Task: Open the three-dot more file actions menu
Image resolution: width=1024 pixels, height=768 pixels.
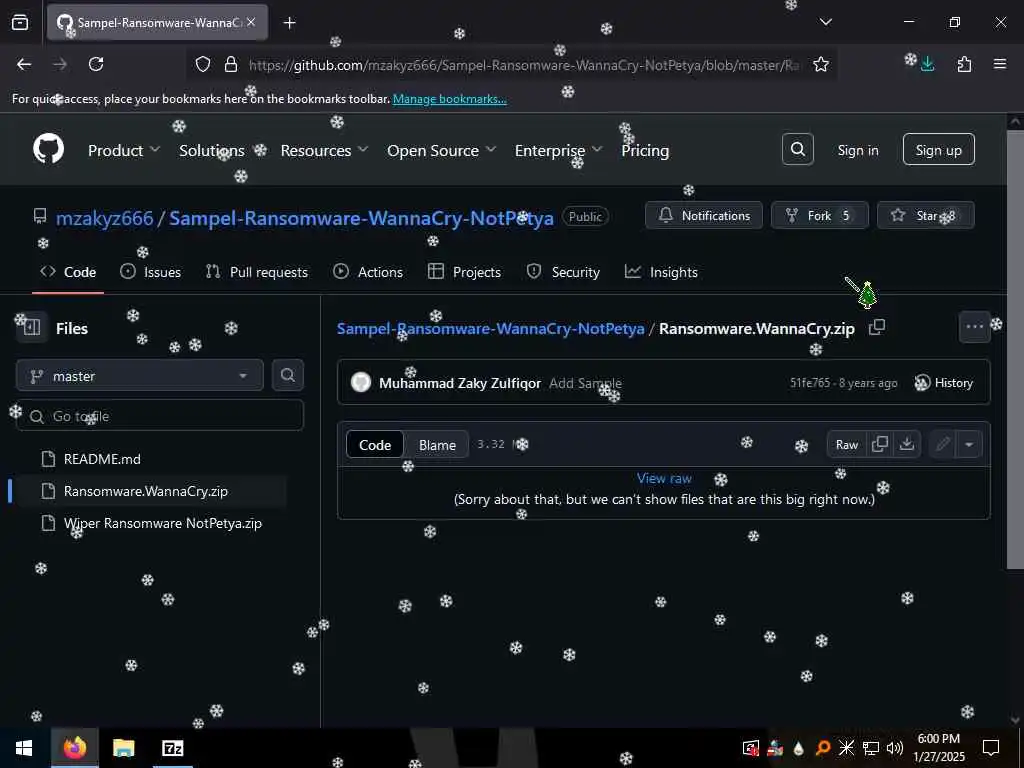Action: click(x=974, y=327)
